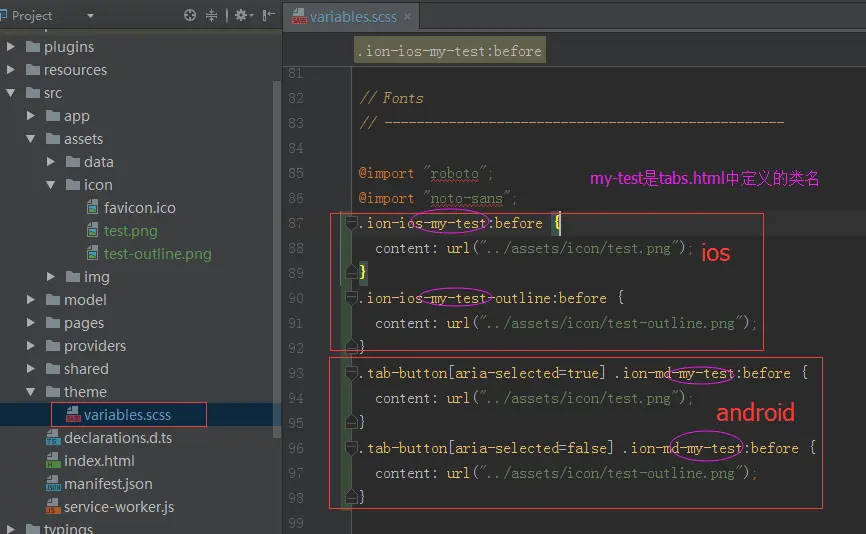Click fold end marker at line 89
Screen dimensions: 866x534
tap(351, 272)
